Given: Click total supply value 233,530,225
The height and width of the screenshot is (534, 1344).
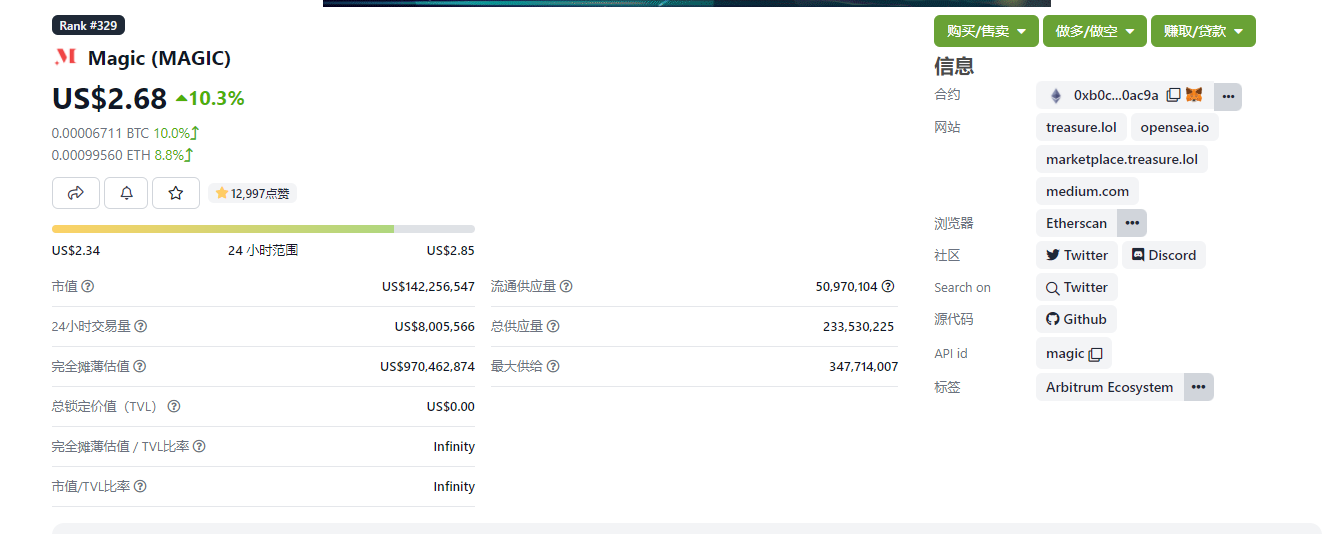Looking at the screenshot, I should tap(859, 326).
